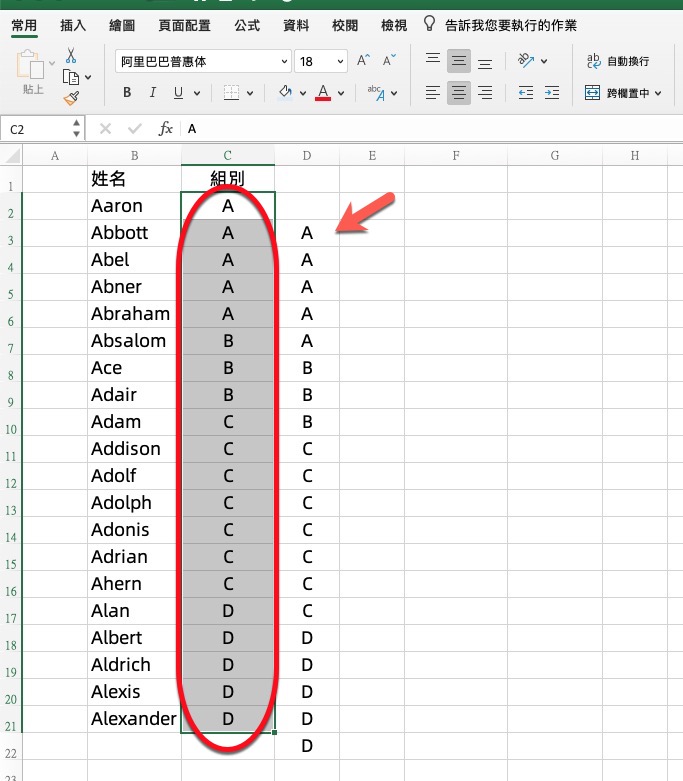Screen dimensions: 683x781
Task: Cancel formula entry with the X icon
Action: point(105,129)
